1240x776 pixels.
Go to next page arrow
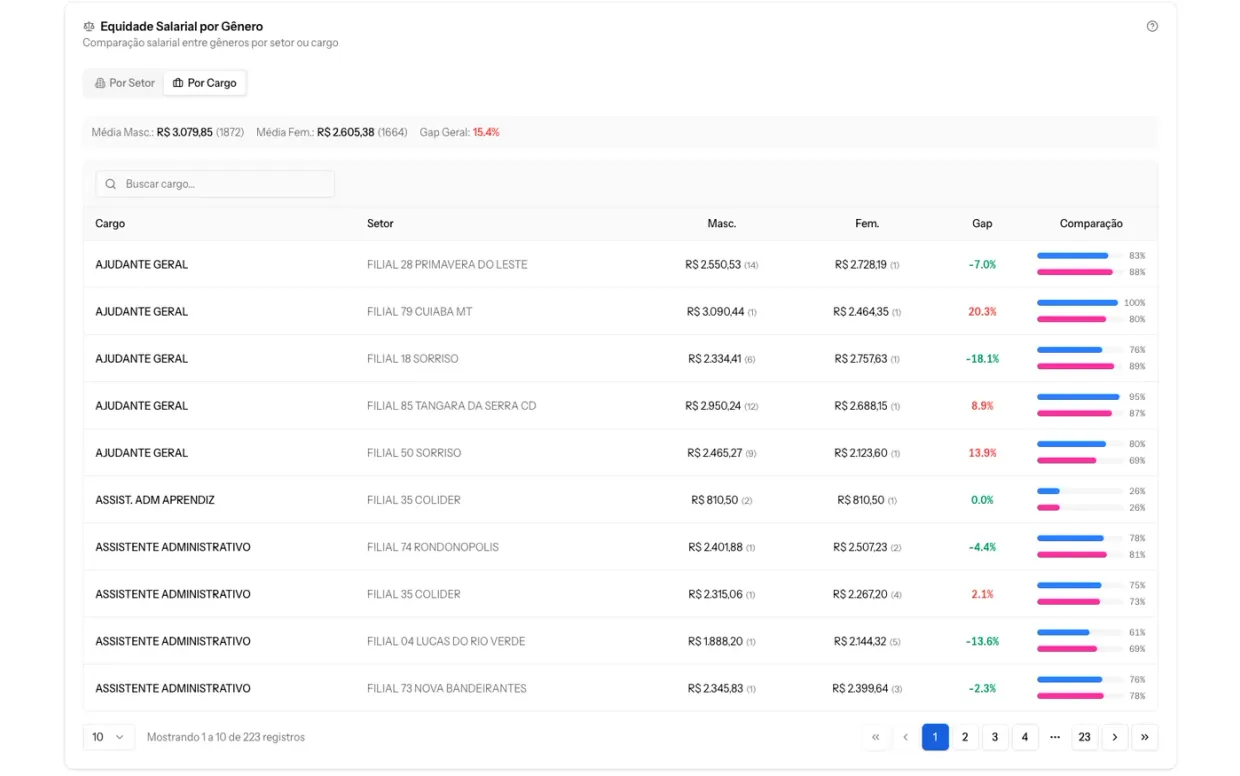pos(1115,737)
